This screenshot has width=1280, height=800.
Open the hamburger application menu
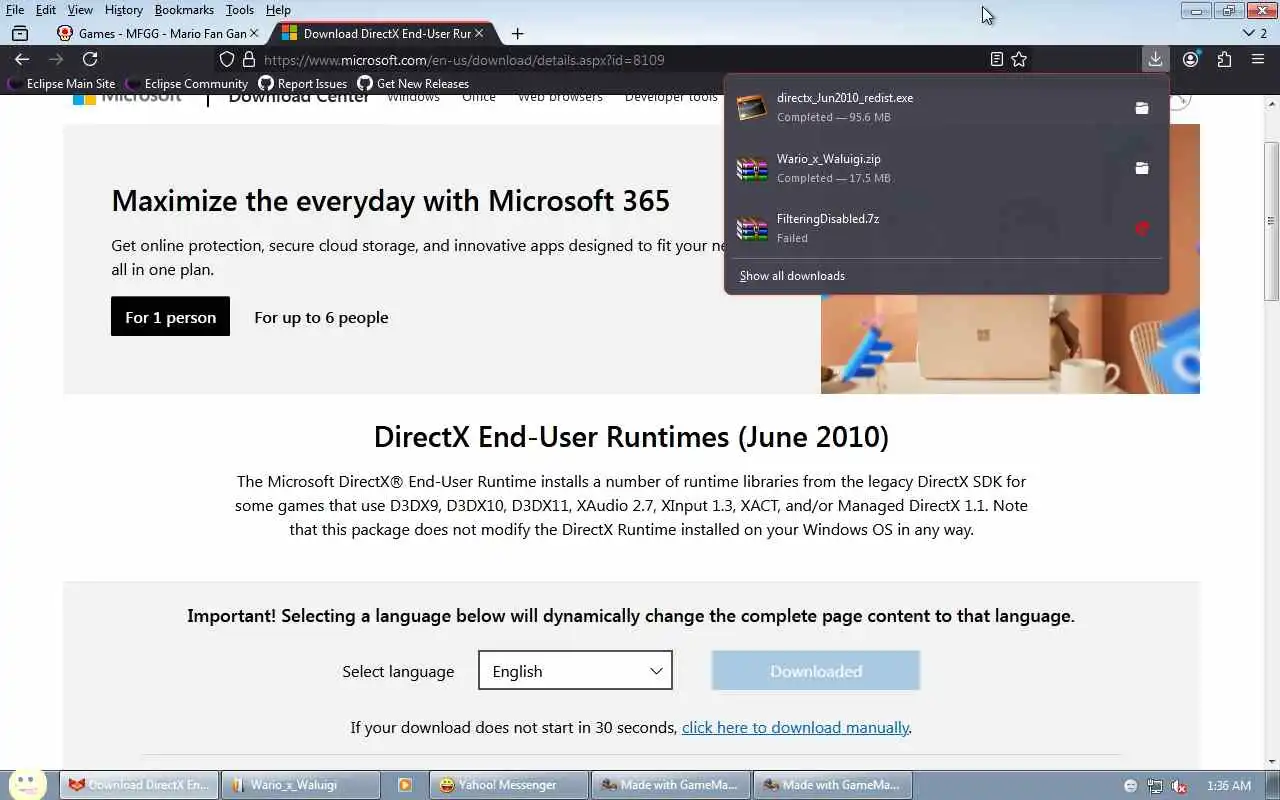click(1258, 59)
